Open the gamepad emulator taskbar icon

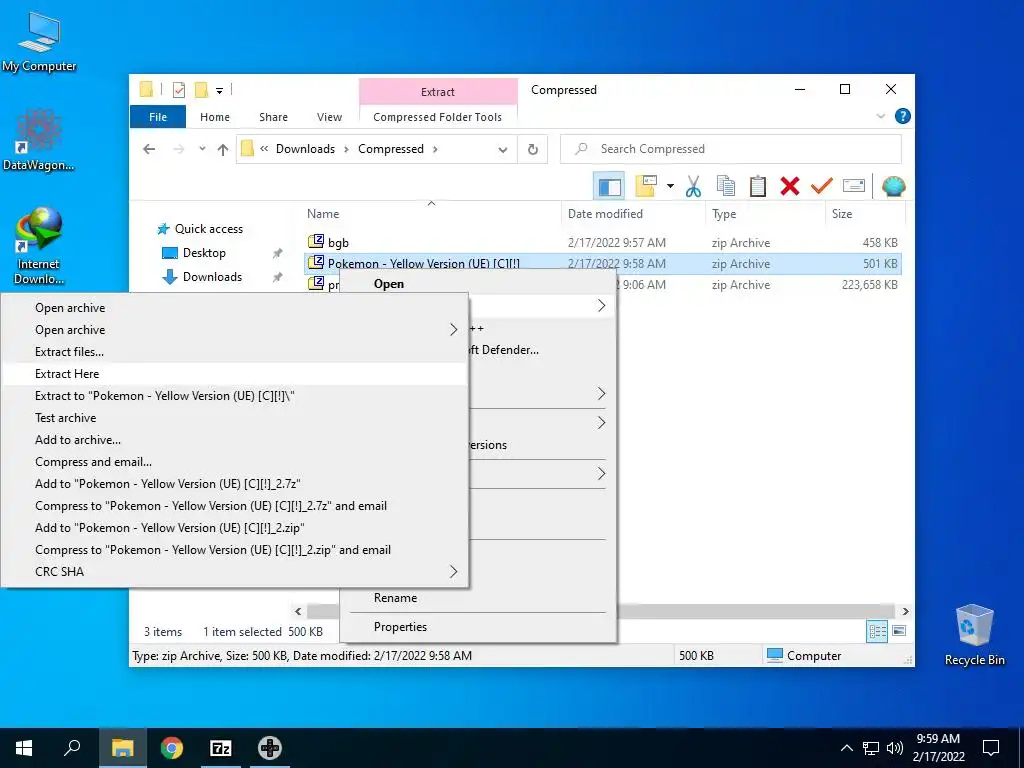click(270, 748)
